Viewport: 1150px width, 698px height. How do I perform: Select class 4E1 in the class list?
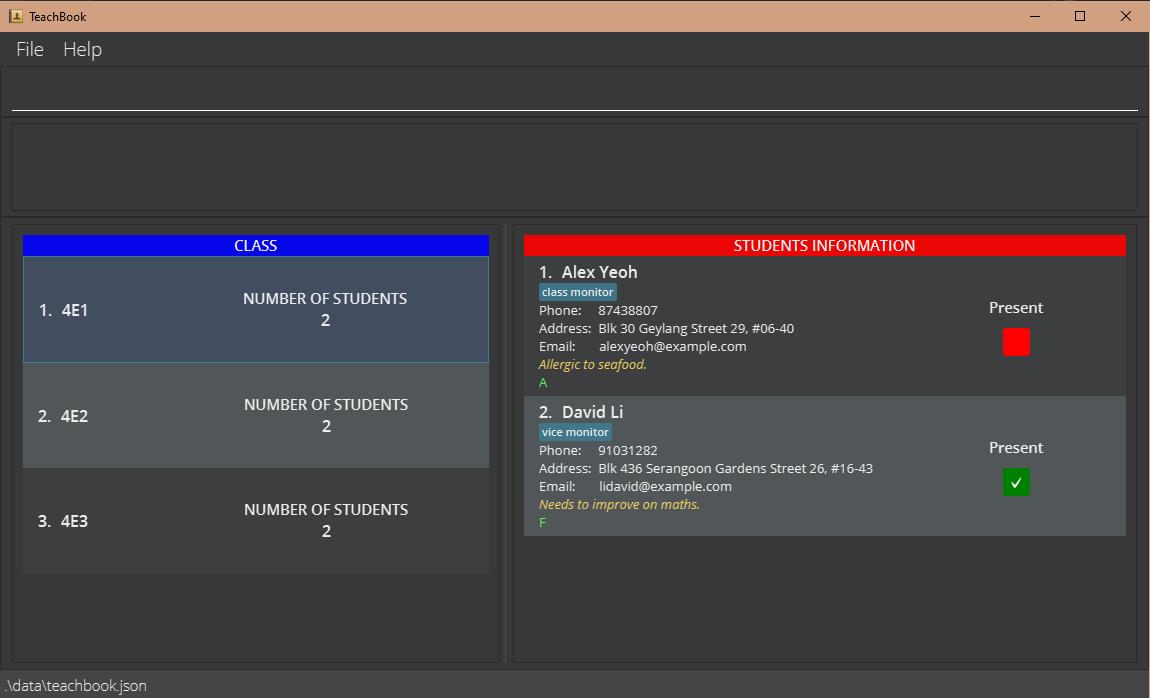coord(256,310)
